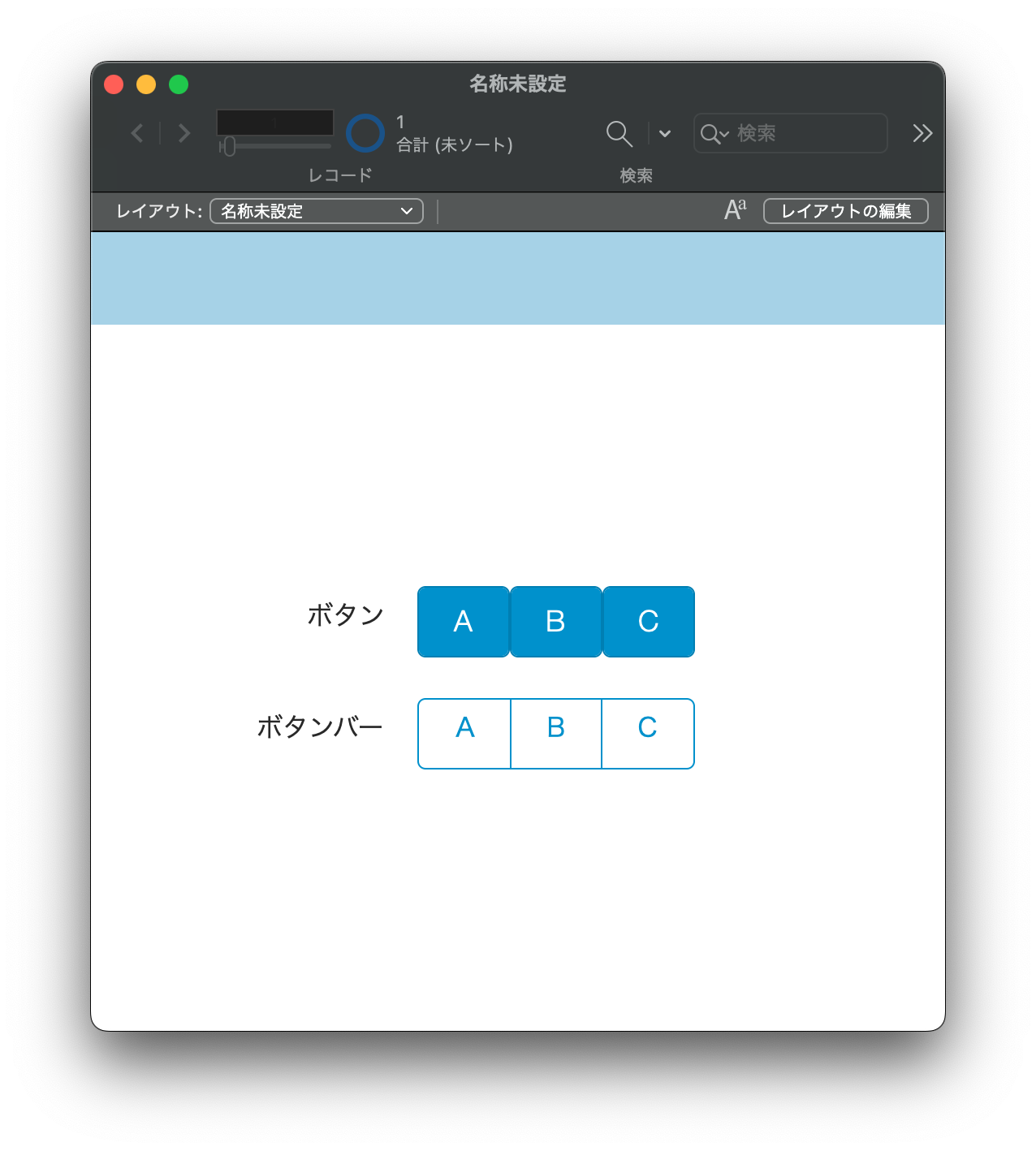Image resolution: width=1036 pixels, height=1151 pixels.
Task: Click the filled blue button B
Action: pyautogui.click(x=556, y=622)
